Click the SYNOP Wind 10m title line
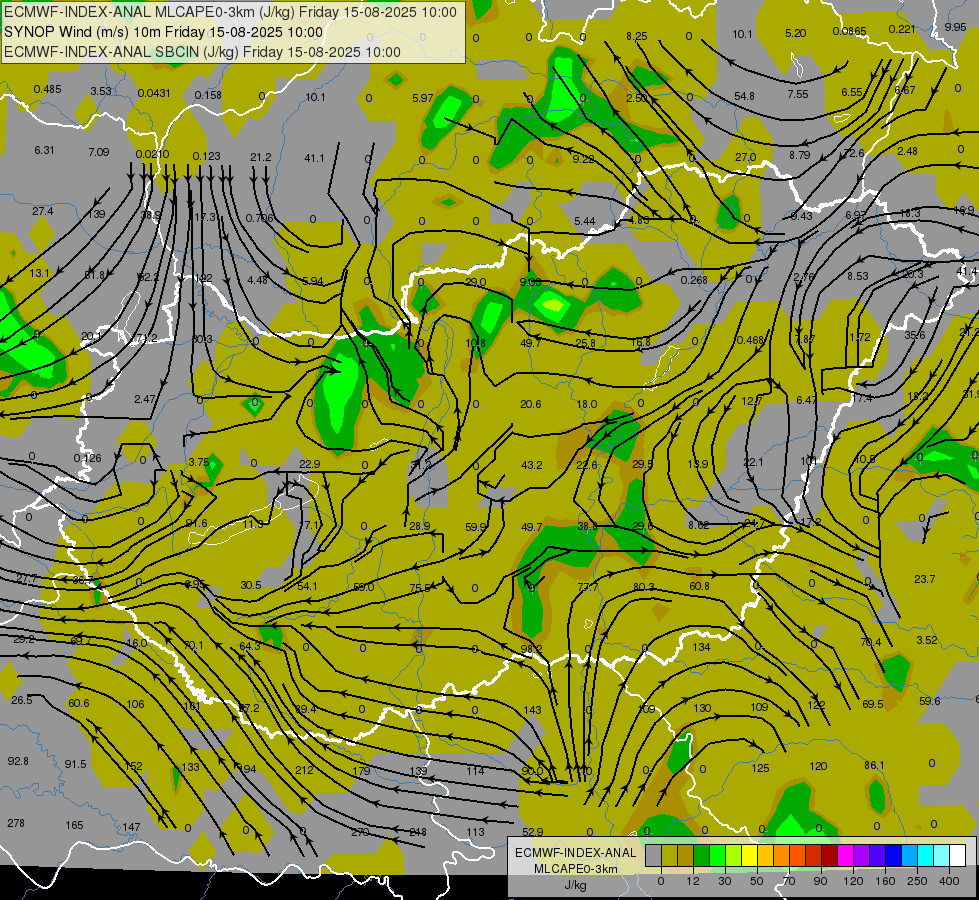The height and width of the screenshot is (900, 979). (164, 32)
